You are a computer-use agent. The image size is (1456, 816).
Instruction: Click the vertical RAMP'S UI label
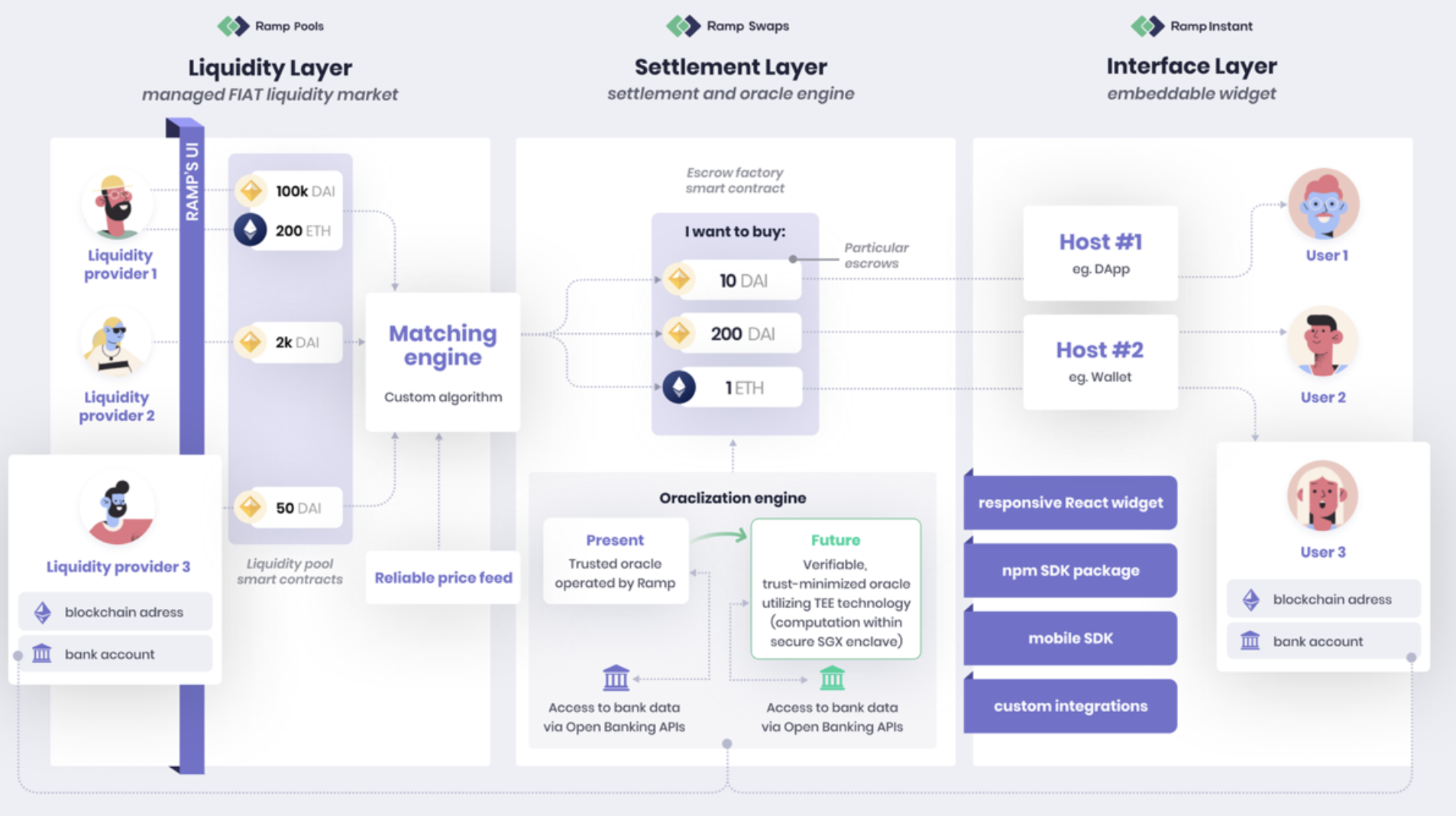[x=192, y=182]
